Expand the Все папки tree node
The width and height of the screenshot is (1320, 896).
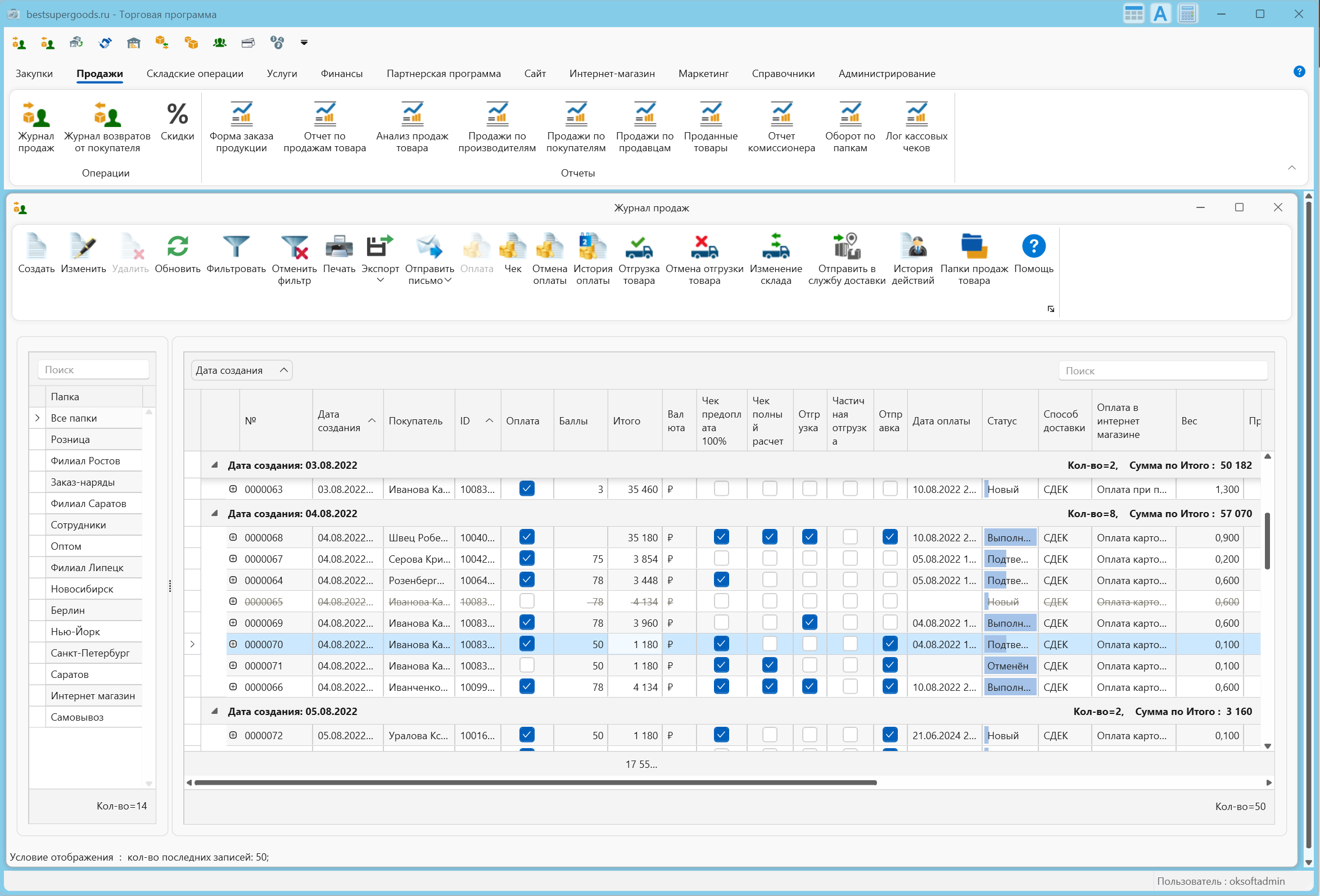click(x=38, y=418)
